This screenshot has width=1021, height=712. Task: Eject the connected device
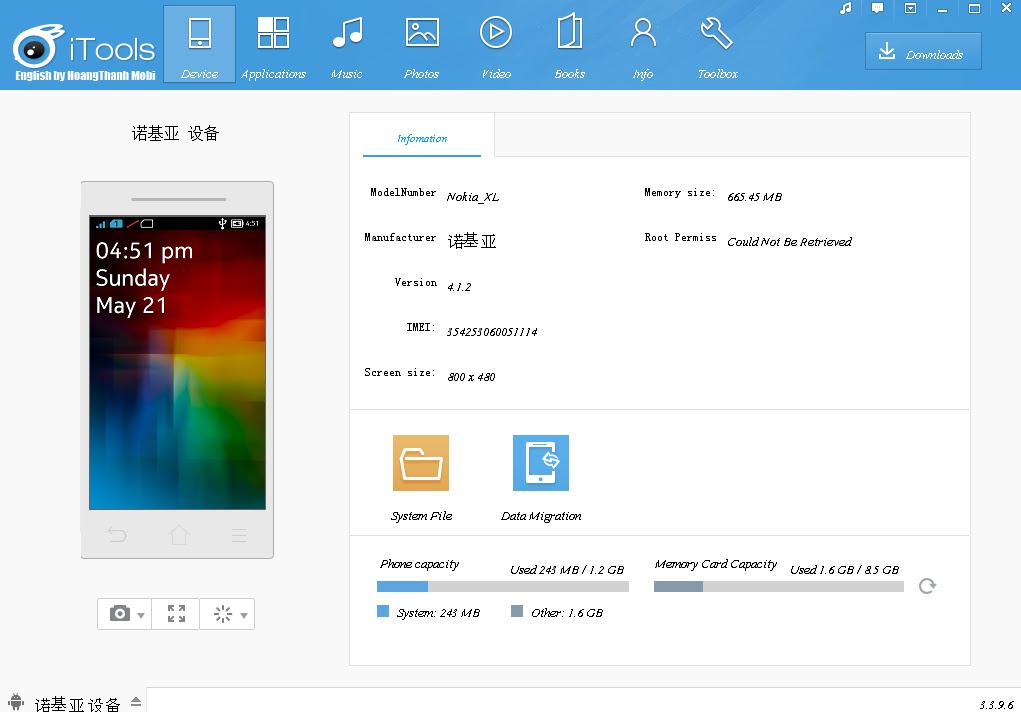coord(136,702)
